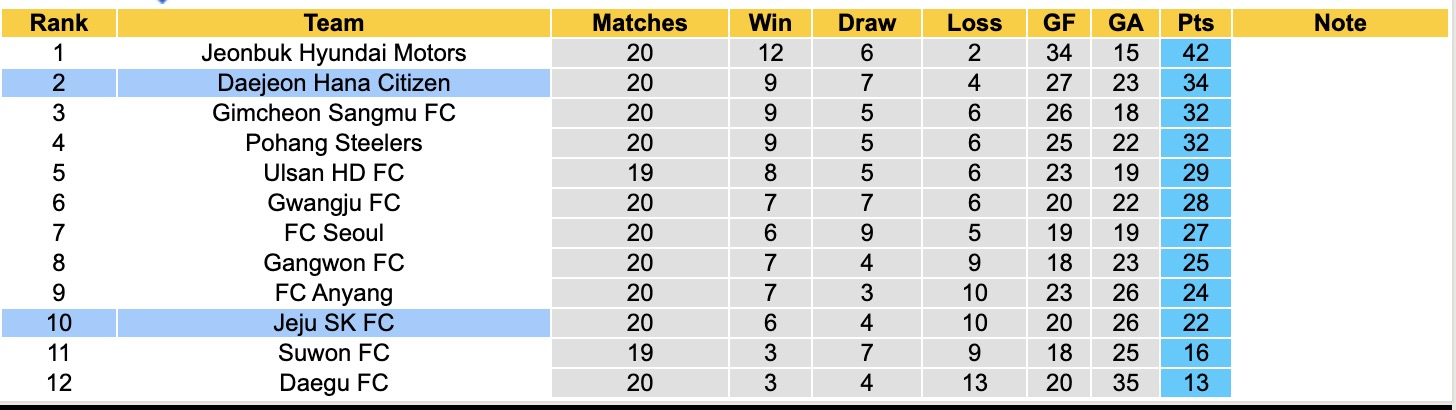Click the Team column header
Image resolution: width=1456 pixels, height=410 pixels.
click(334, 23)
